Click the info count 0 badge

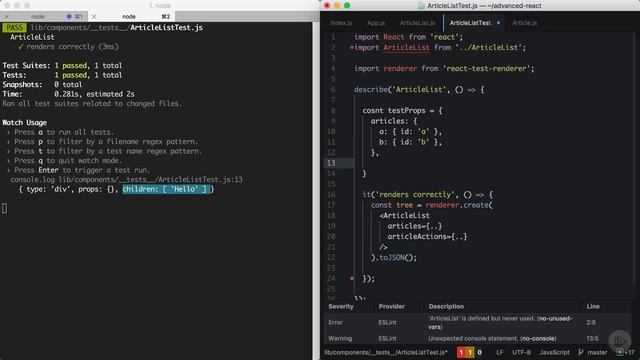click(479, 352)
